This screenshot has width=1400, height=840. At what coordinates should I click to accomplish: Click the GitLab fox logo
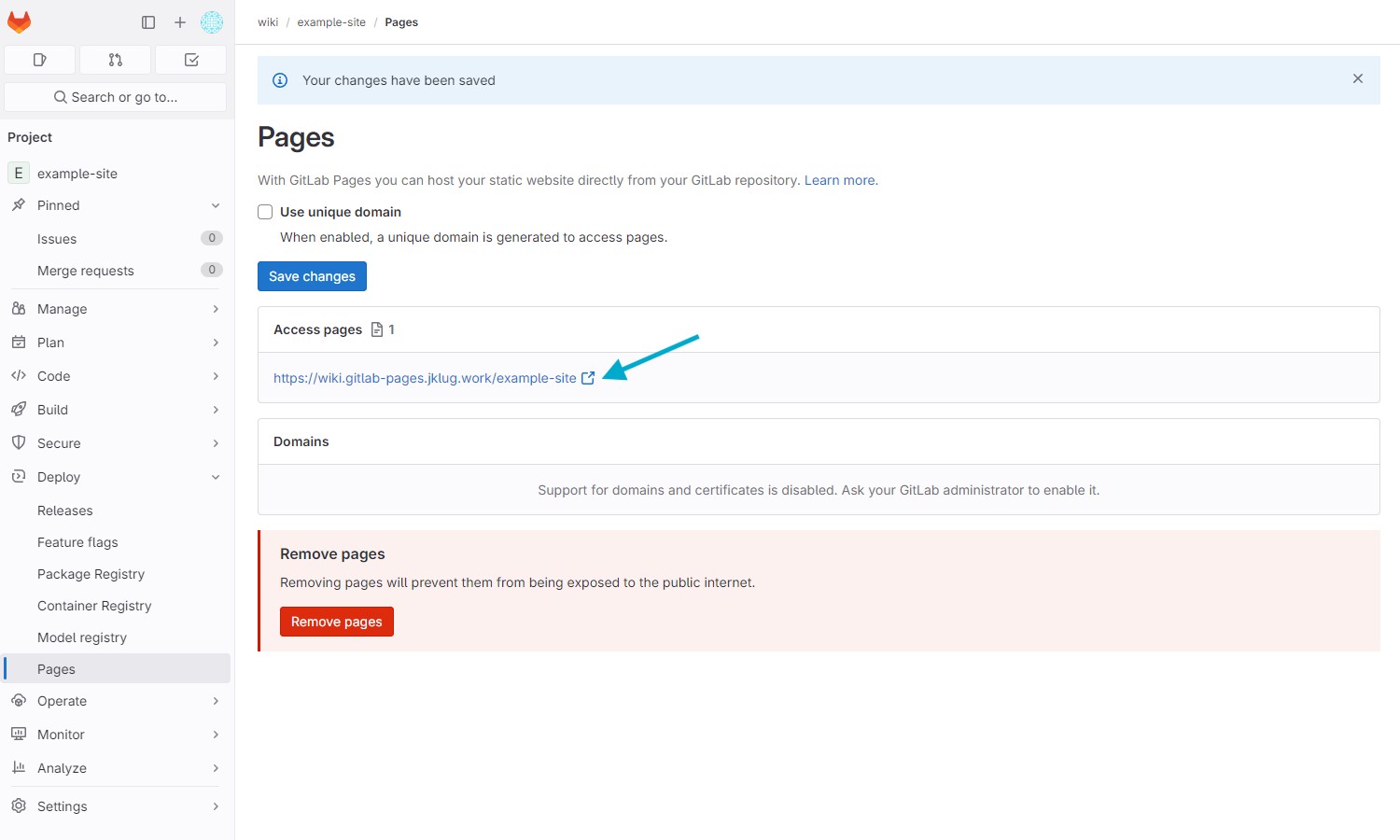[x=20, y=21]
